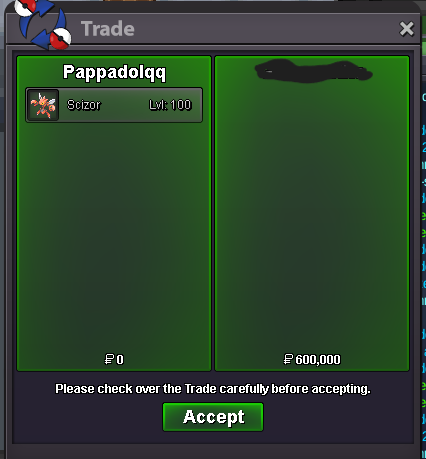
Task: Click the Pokédollar symbol beside 0
Action: click(109, 359)
